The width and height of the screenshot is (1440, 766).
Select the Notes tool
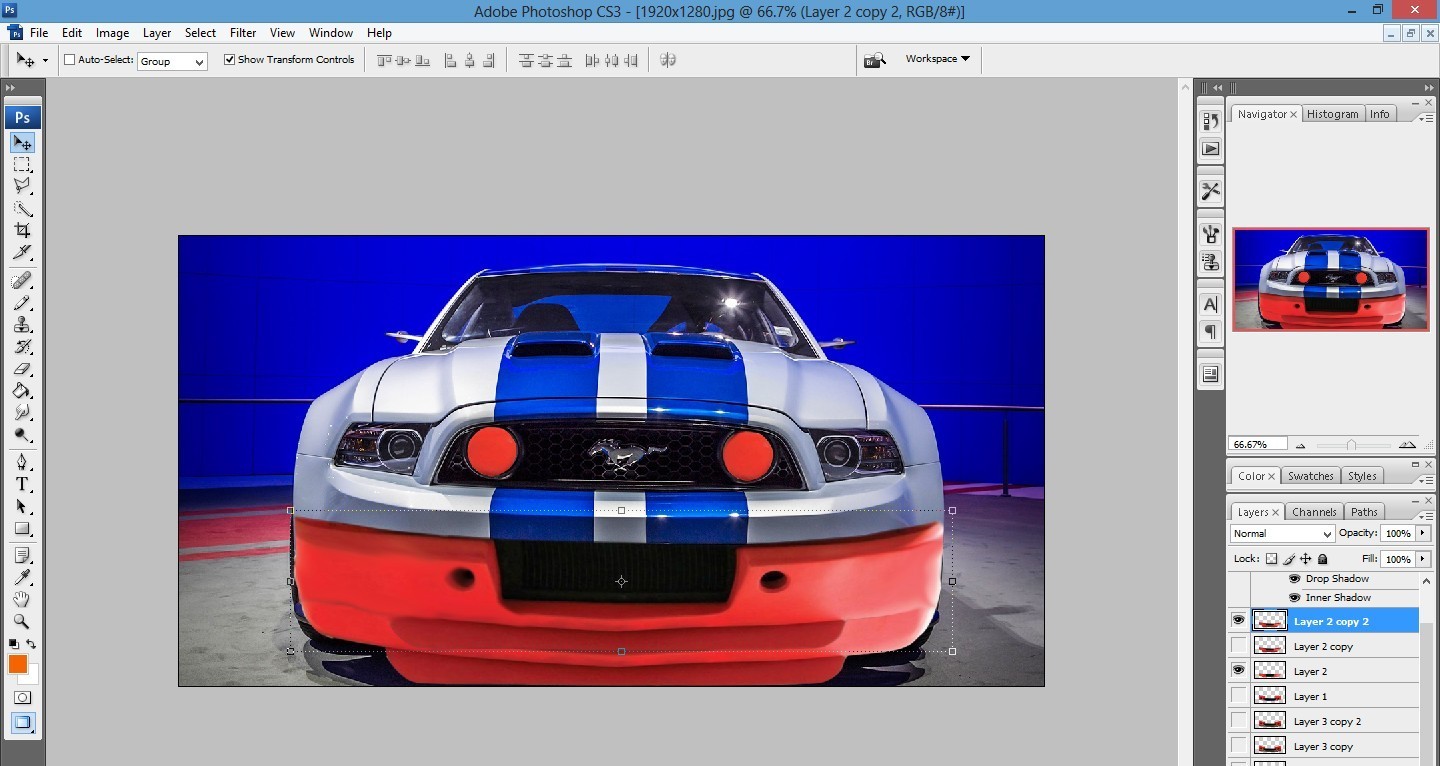(x=22, y=555)
